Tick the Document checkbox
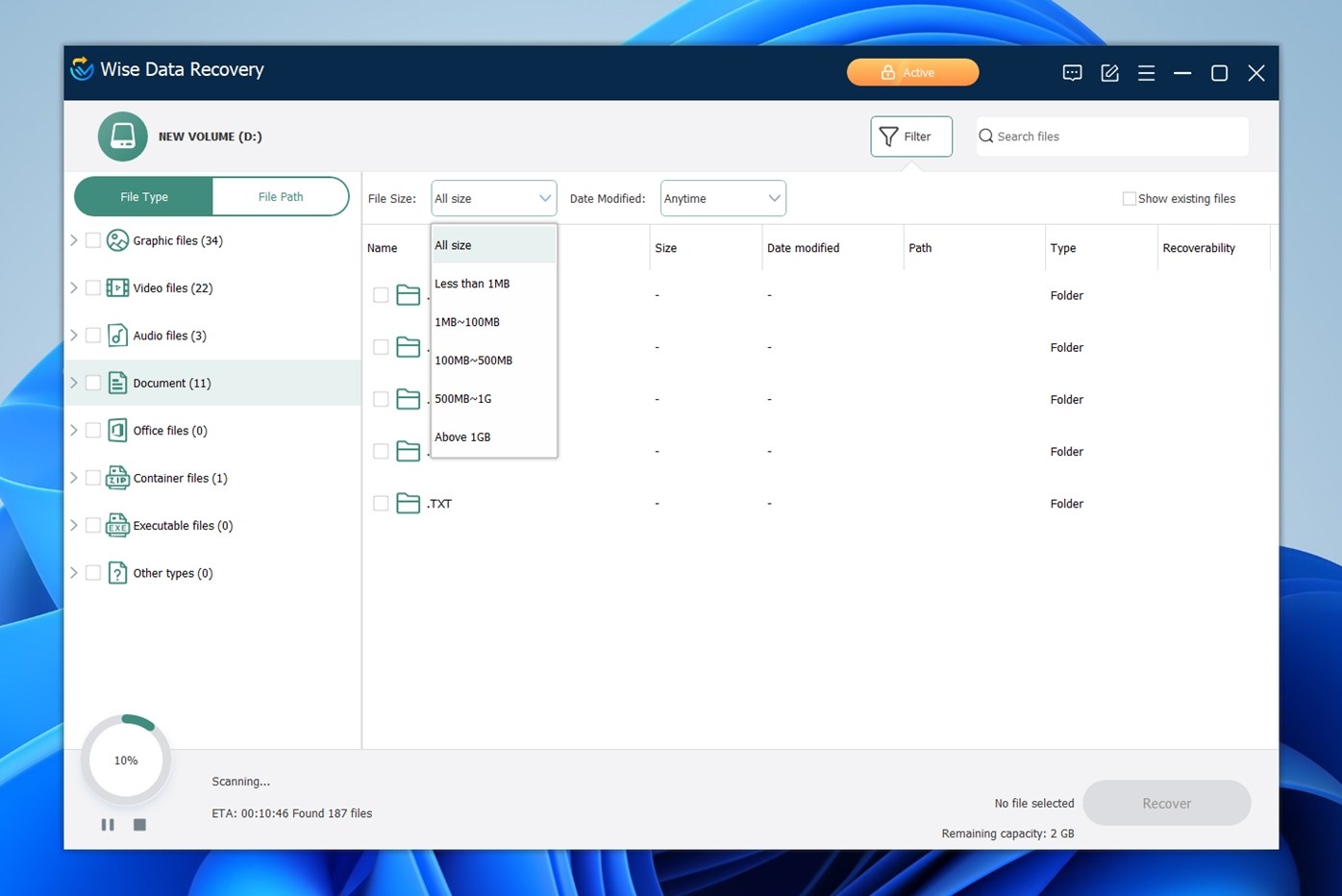The height and width of the screenshot is (896, 1342). pos(93,383)
